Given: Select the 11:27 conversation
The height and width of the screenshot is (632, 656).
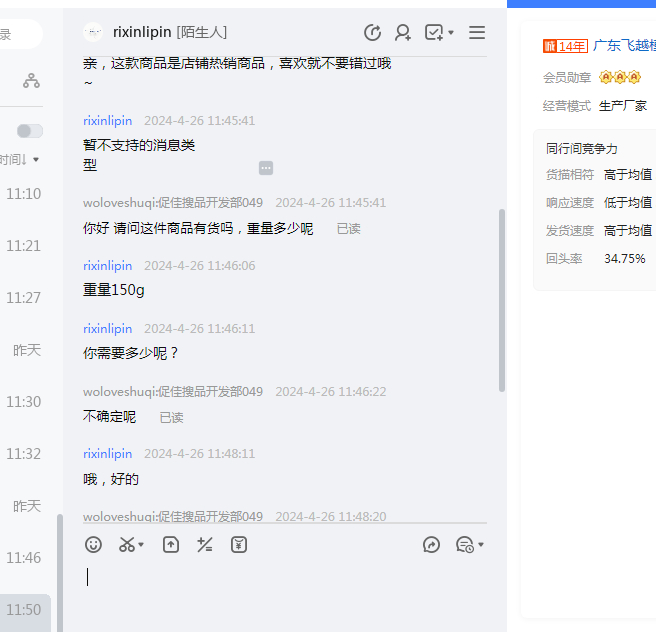Looking at the screenshot, I should pos(24,297).
